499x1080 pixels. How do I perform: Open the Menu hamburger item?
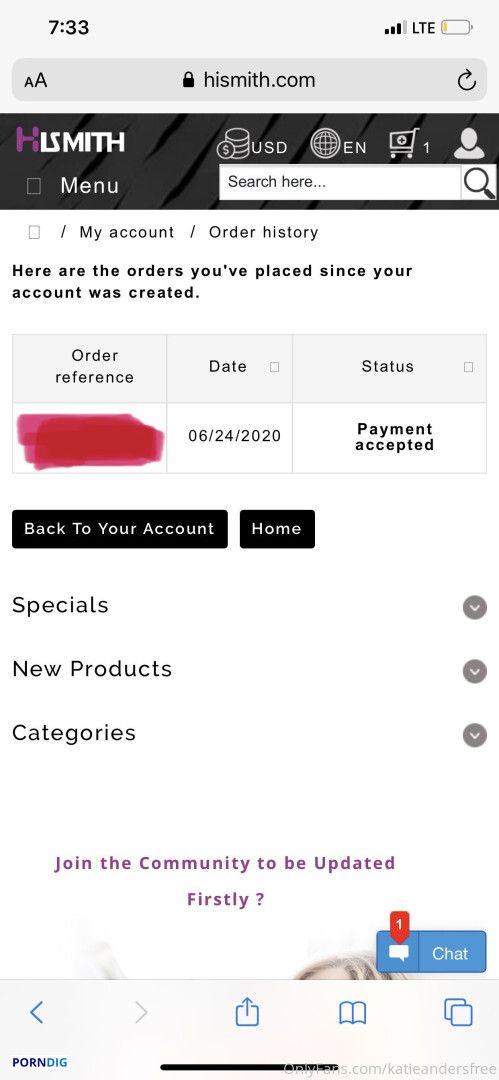[x=72, y=185]
